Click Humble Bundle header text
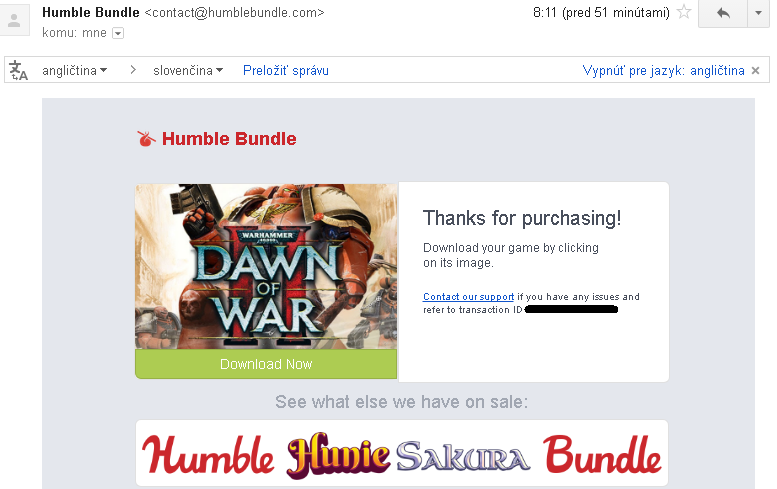777x489 pixels. pos(229,139)
